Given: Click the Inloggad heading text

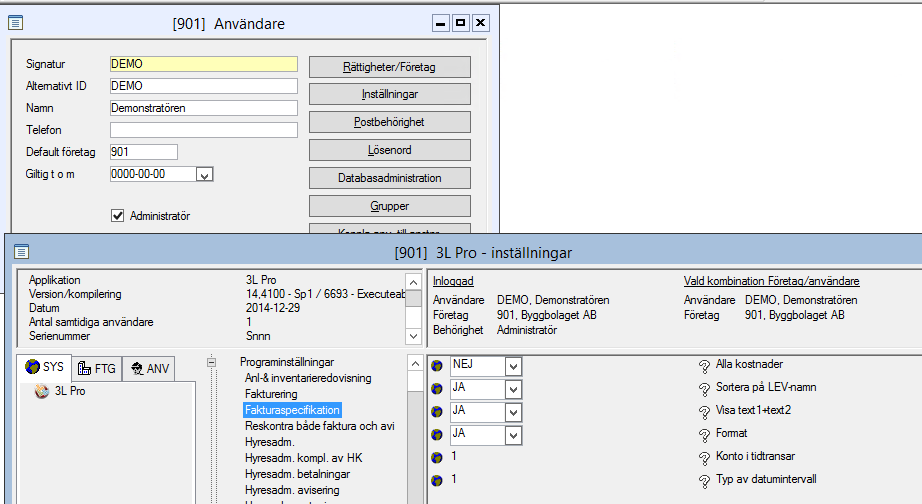Looking at the screenshot, I should (453, 281).
